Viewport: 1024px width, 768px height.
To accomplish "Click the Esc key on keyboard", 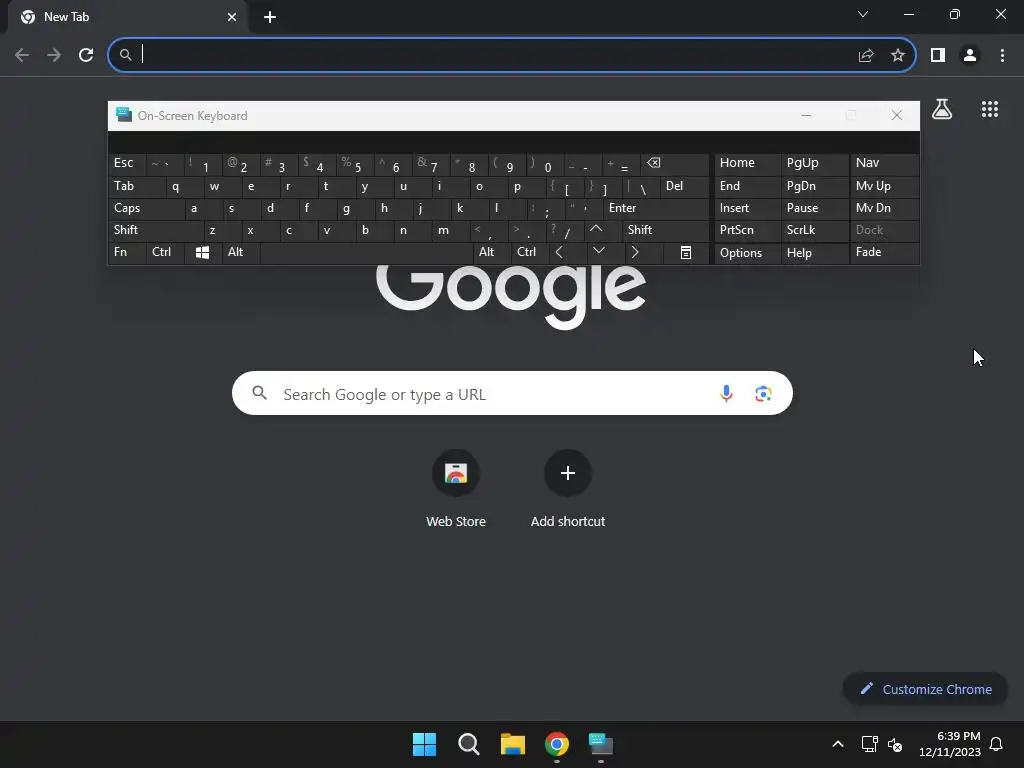I will pyautogui.click(x=127, y=163).
